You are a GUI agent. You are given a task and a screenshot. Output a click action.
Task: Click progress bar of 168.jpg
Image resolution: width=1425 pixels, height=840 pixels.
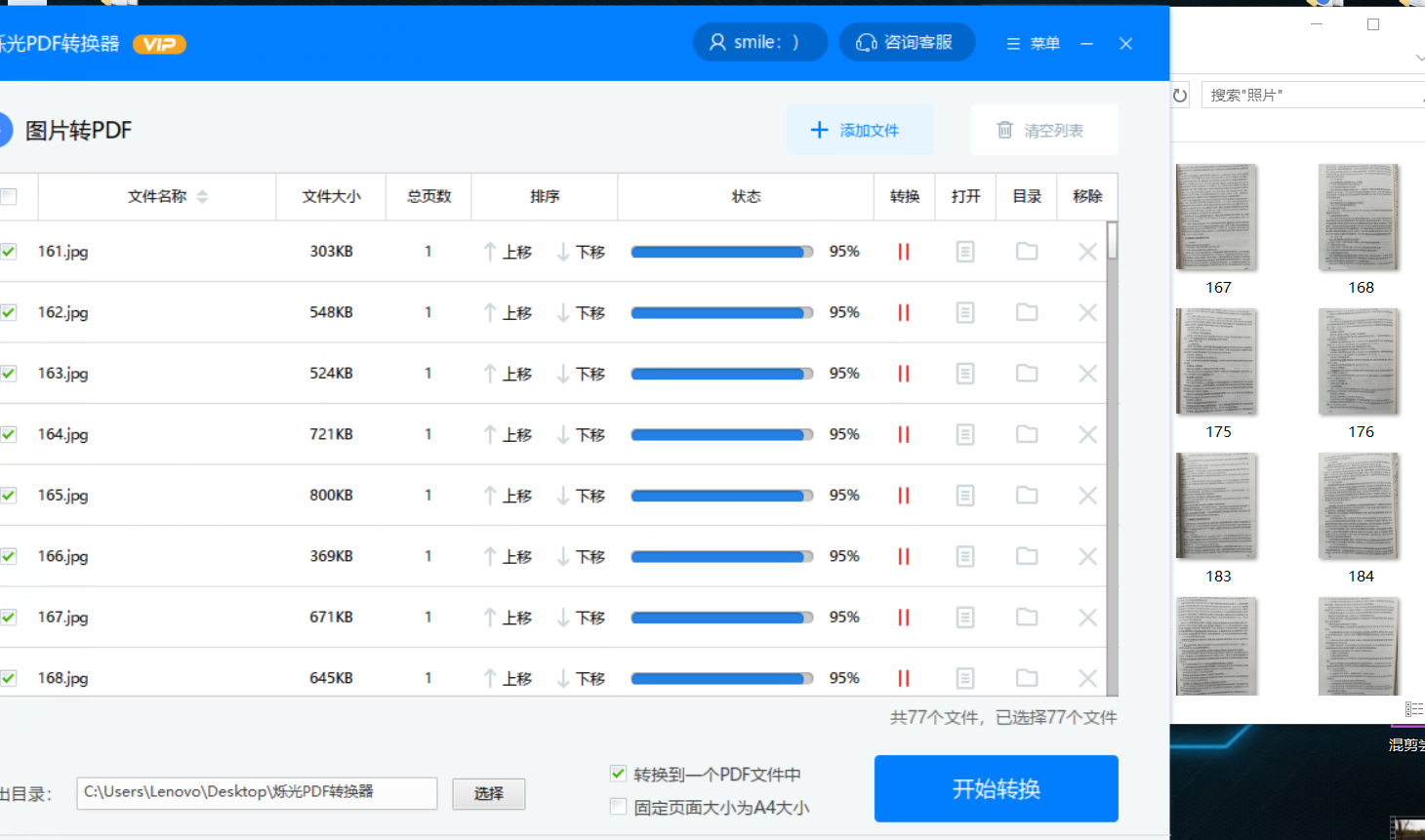(x=721, y=678)
